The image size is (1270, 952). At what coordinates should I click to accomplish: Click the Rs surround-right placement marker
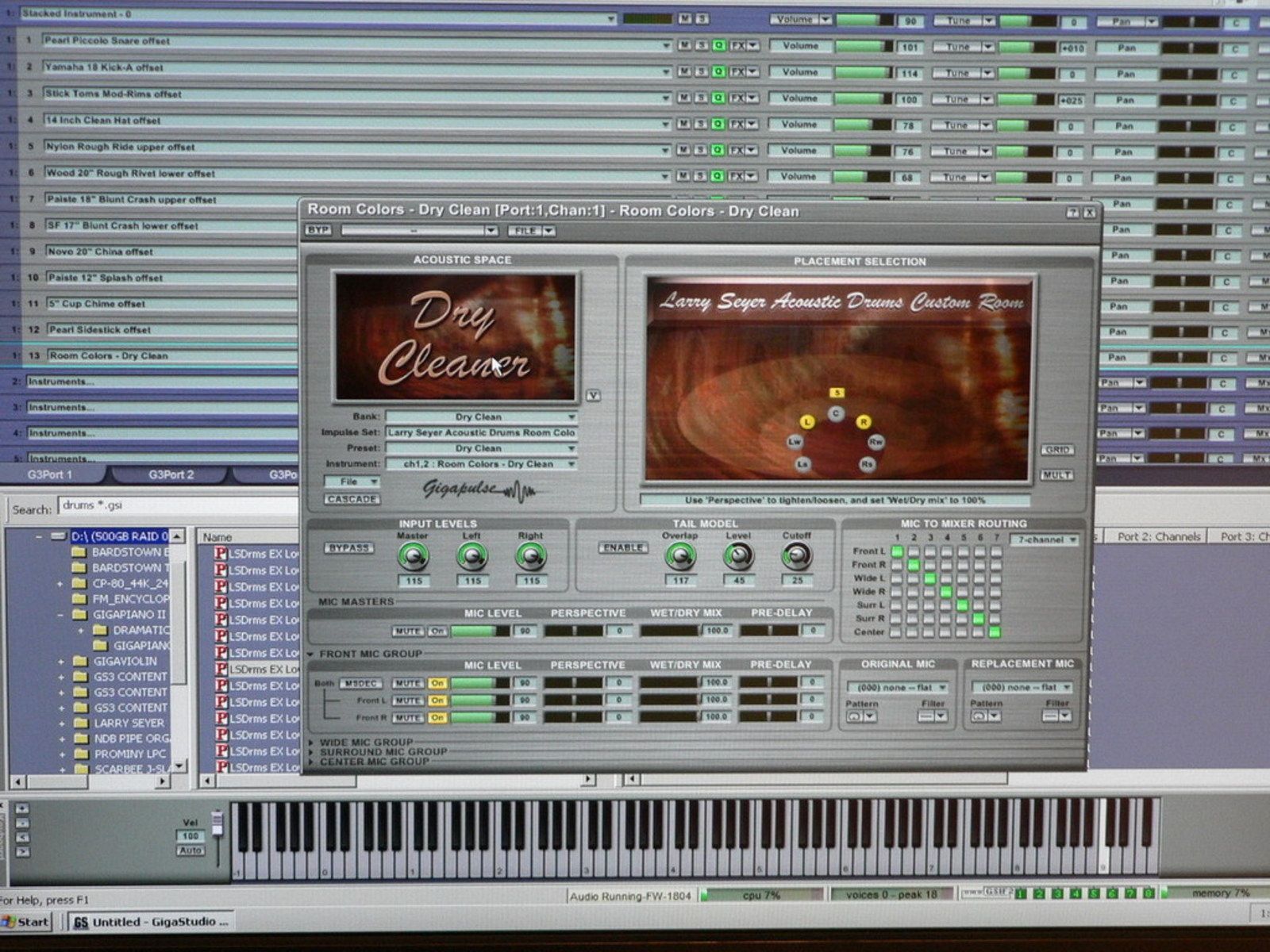[868, 464]
